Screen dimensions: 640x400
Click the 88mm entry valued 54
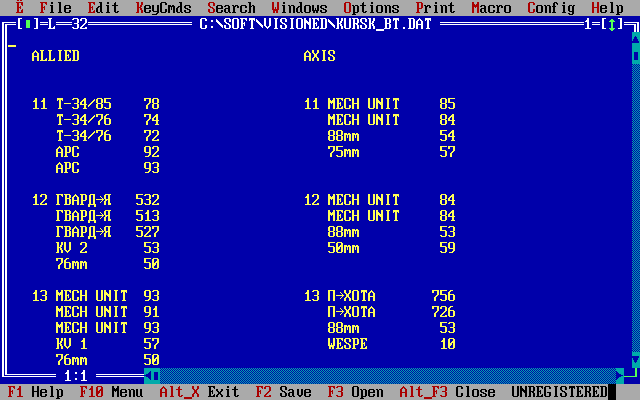[x=344, y=136]
